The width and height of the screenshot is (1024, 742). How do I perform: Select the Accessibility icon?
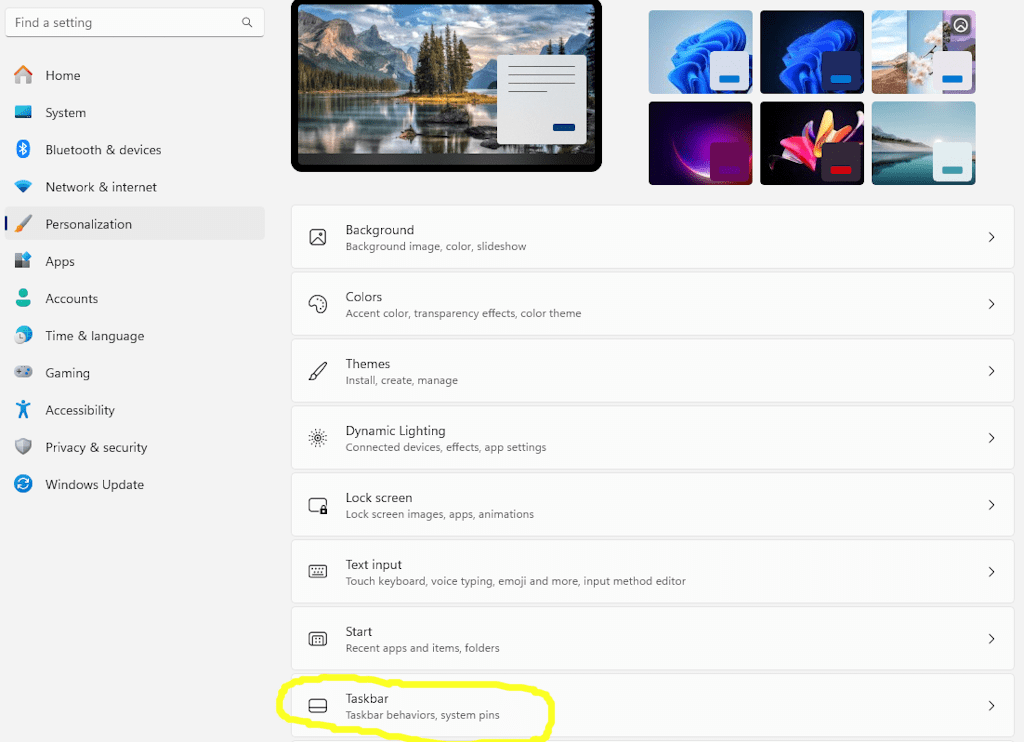[x=21, y=409]
